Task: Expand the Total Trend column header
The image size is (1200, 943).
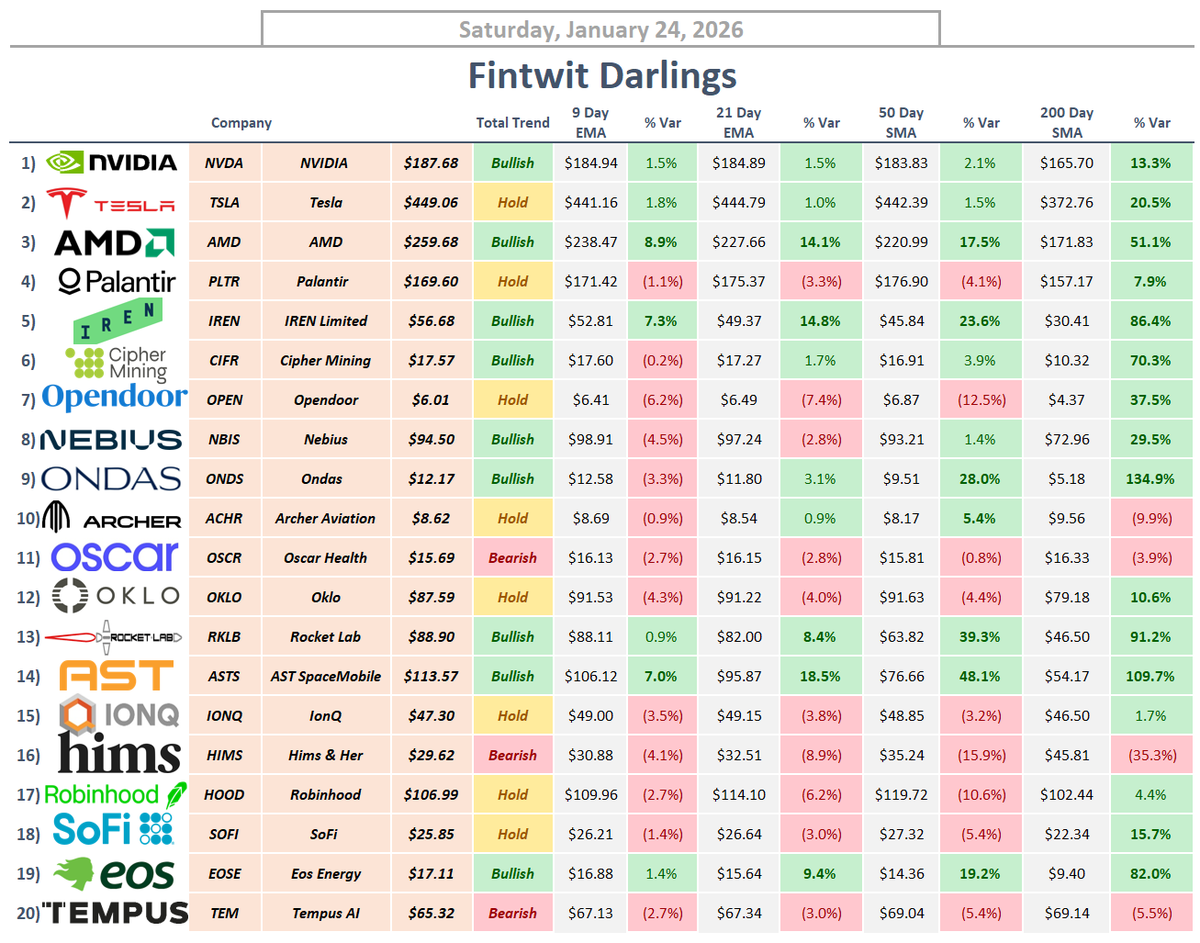Action: [x=513, y=122]
